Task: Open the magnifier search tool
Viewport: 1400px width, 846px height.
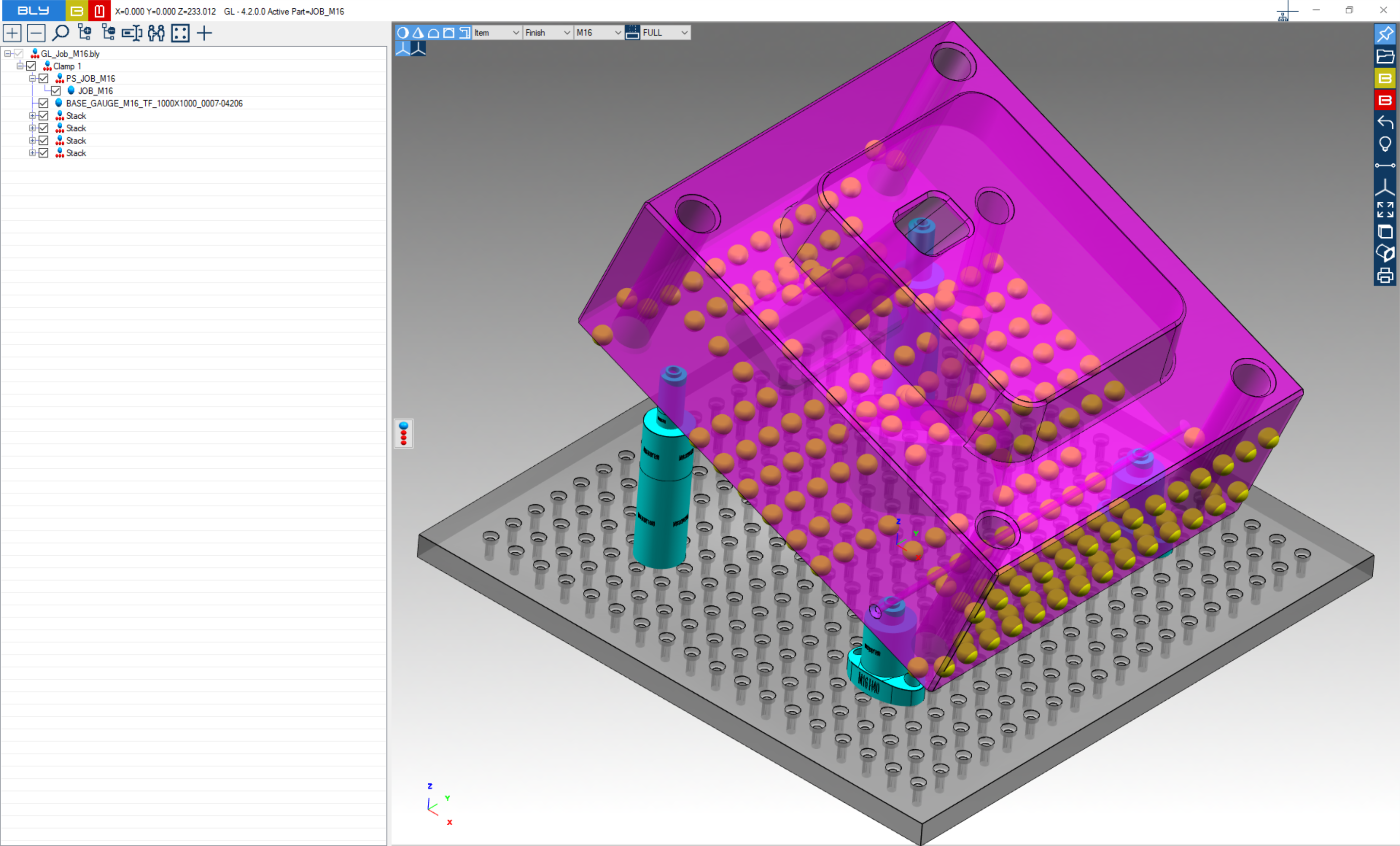Action: [x=60, y=33]
